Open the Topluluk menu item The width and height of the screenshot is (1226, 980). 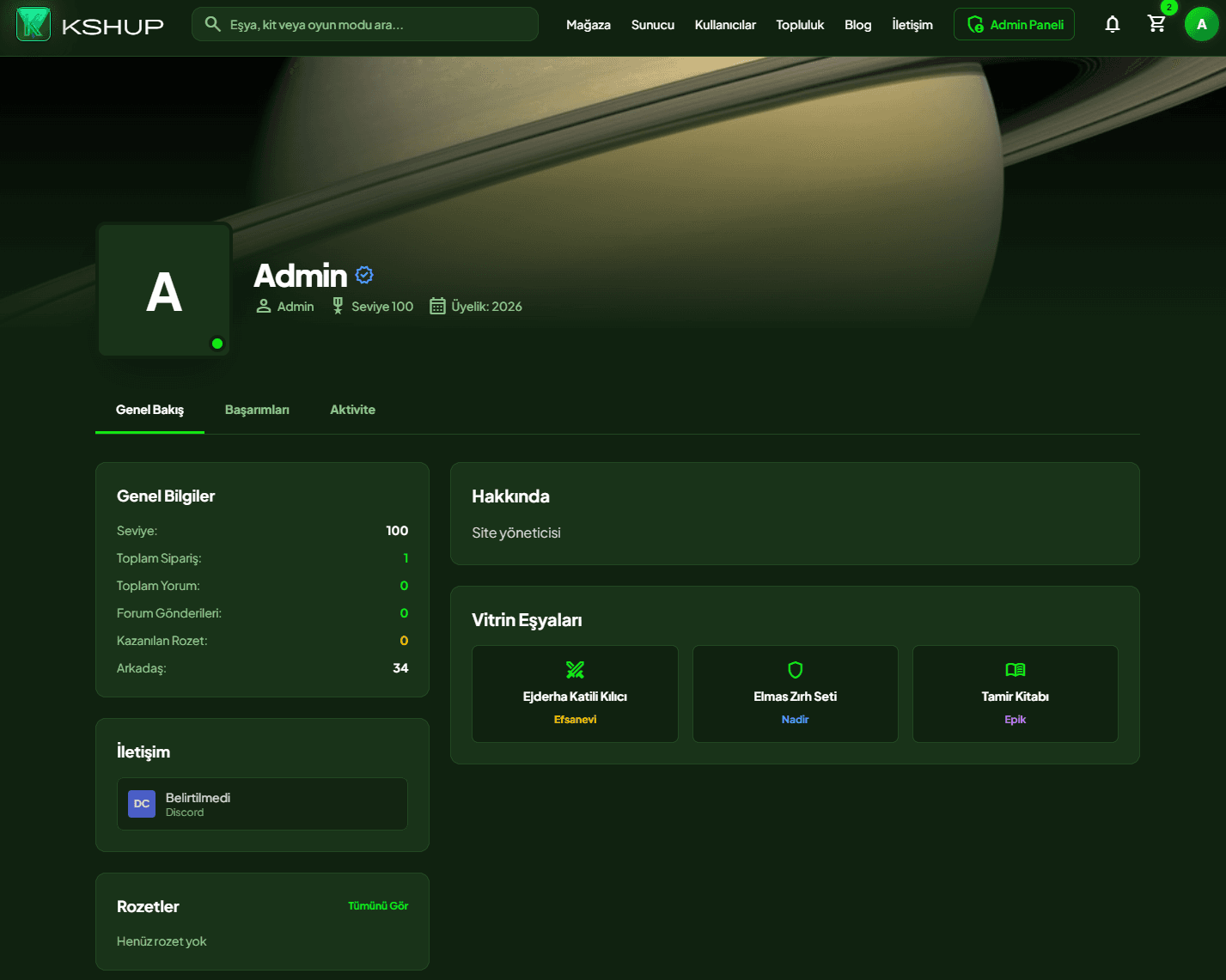[800, 25]
